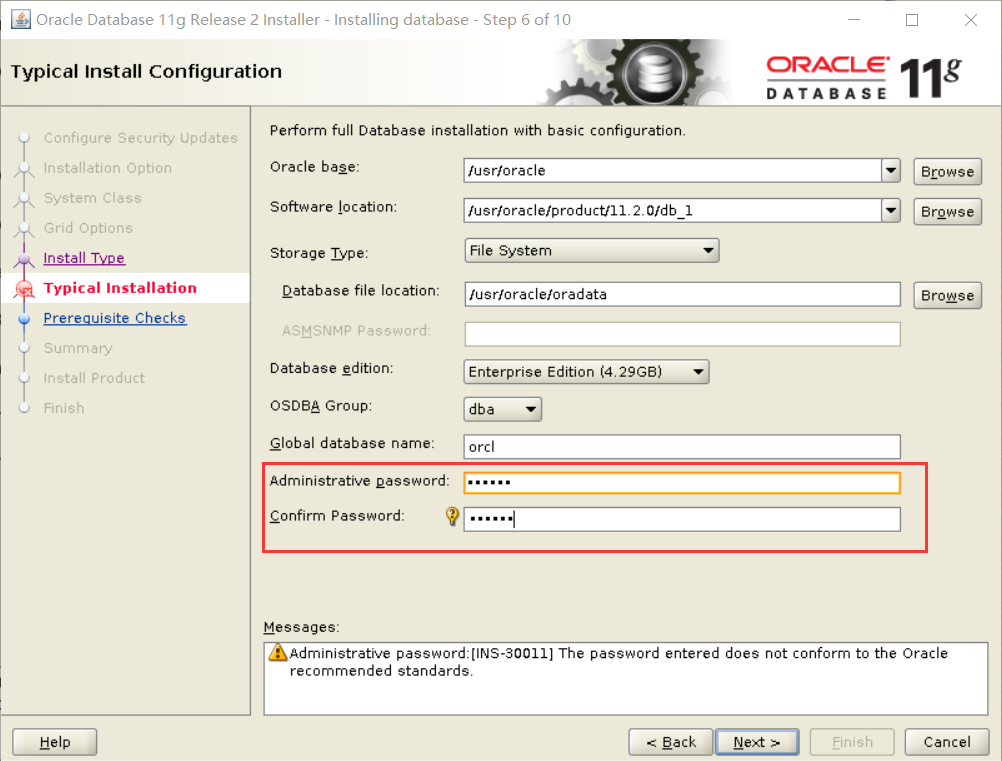This screenshot has height=761, width=1002.
Task: Focus the Global database name field
Action: coord(682,447)
